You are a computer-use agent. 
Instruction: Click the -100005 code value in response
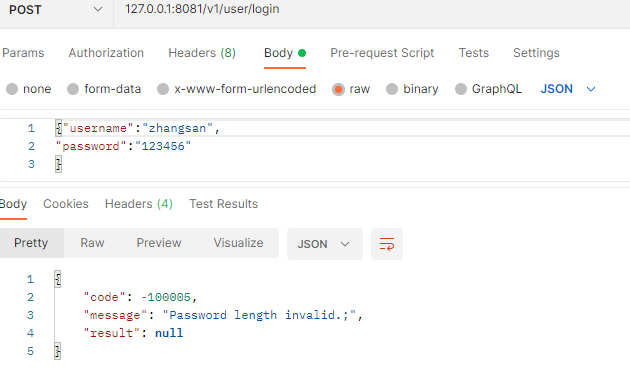(x=166, y=297)
